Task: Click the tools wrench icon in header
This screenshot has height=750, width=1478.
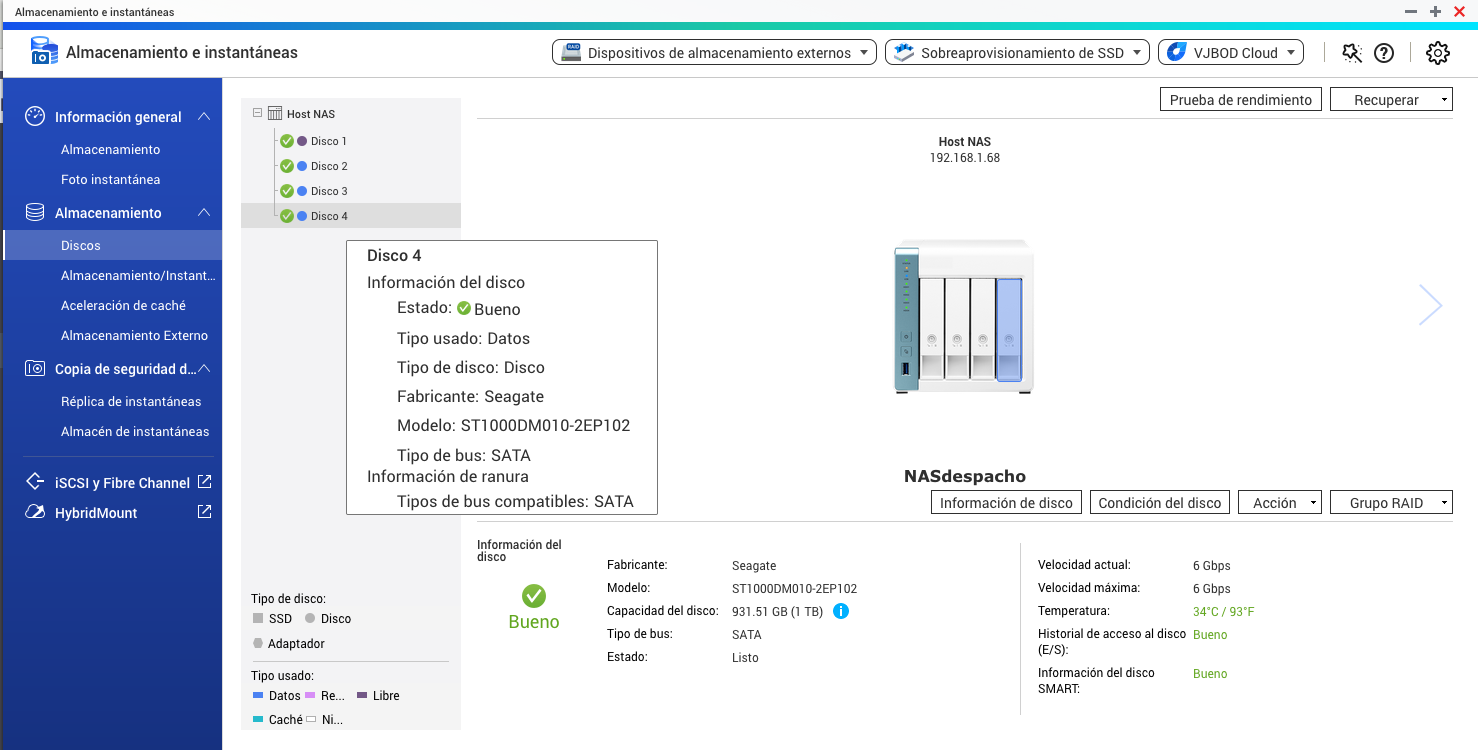Action: 1352,53
